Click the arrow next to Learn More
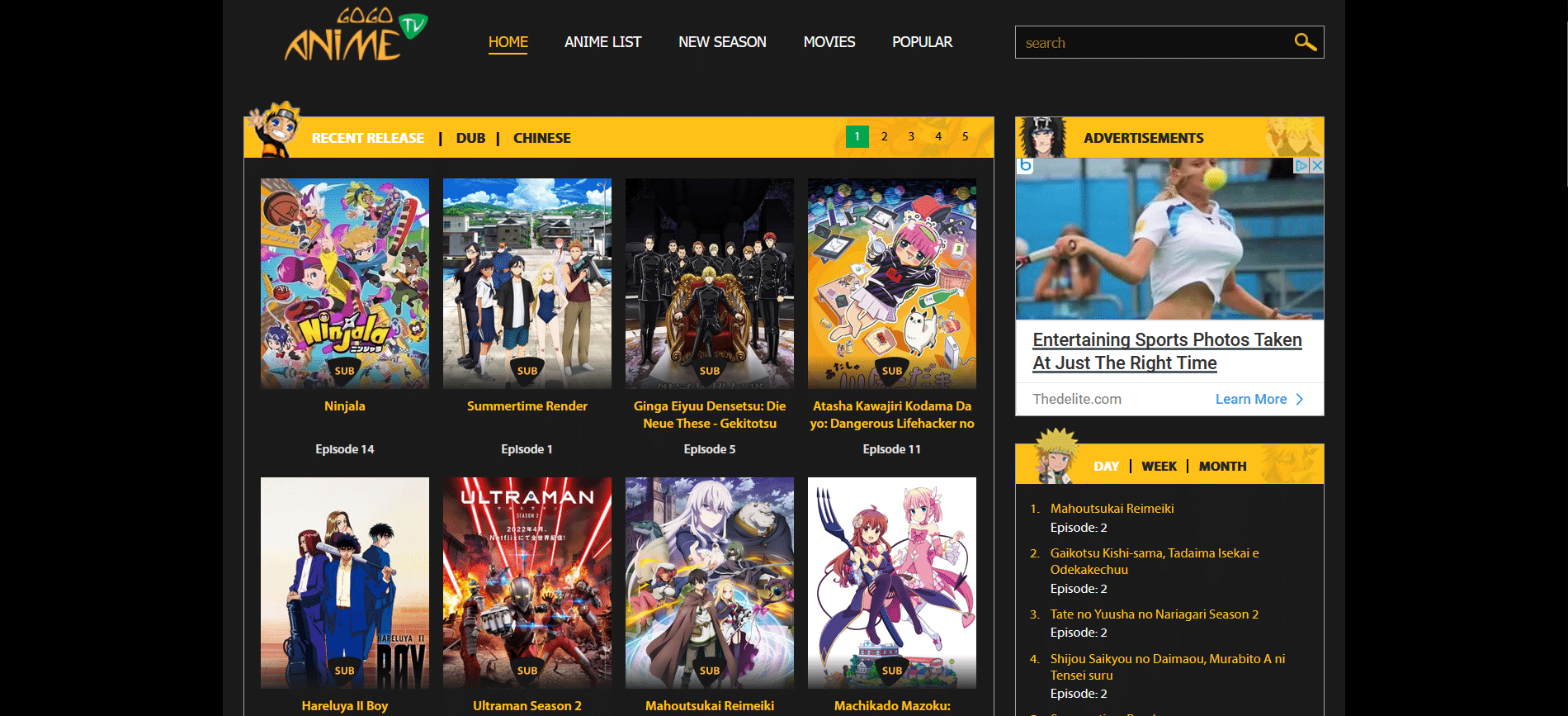This screenshot has width=1568, height=716. click(1300, 399)
